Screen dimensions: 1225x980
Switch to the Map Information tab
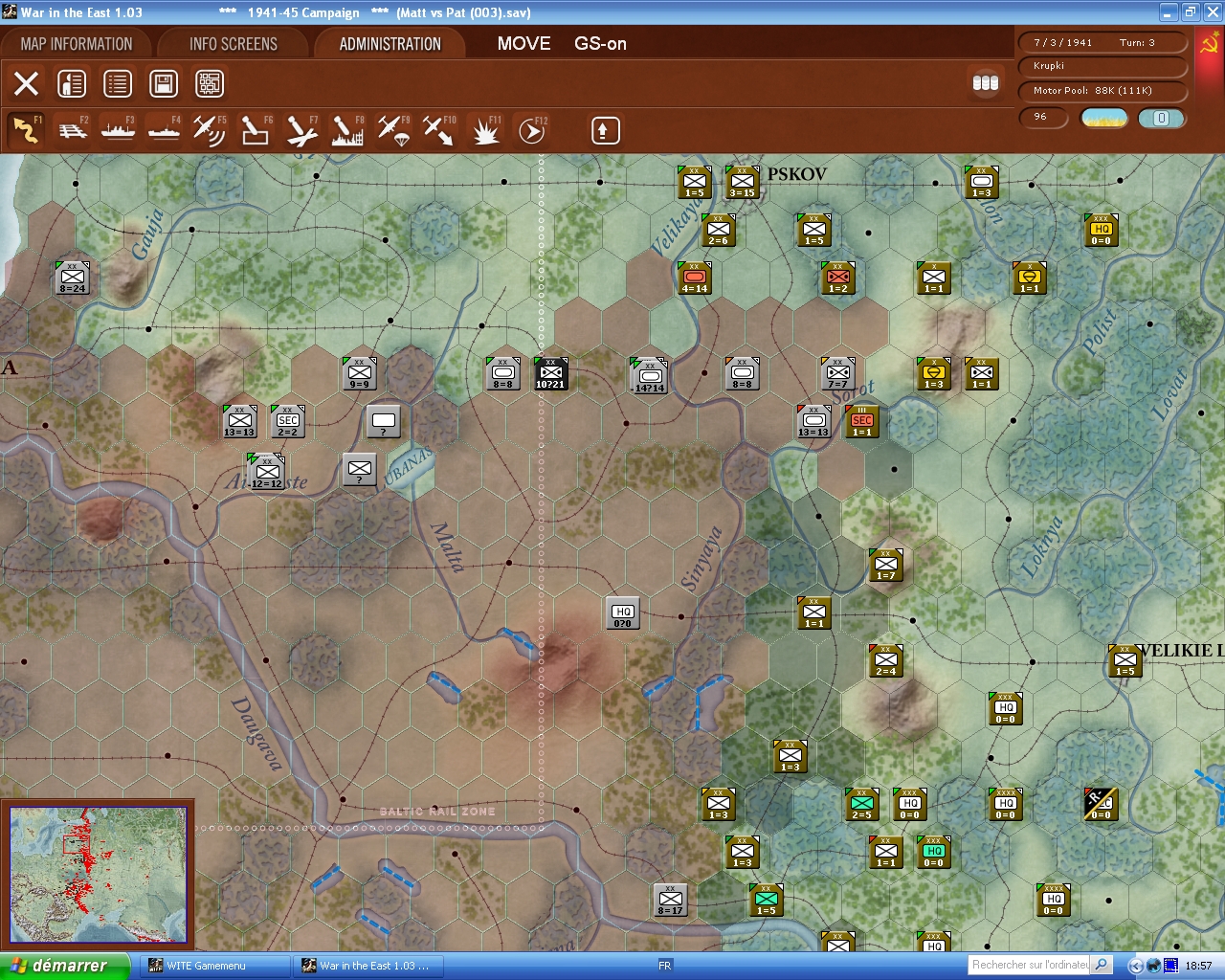pyautogui.click(x=77, y=44)
